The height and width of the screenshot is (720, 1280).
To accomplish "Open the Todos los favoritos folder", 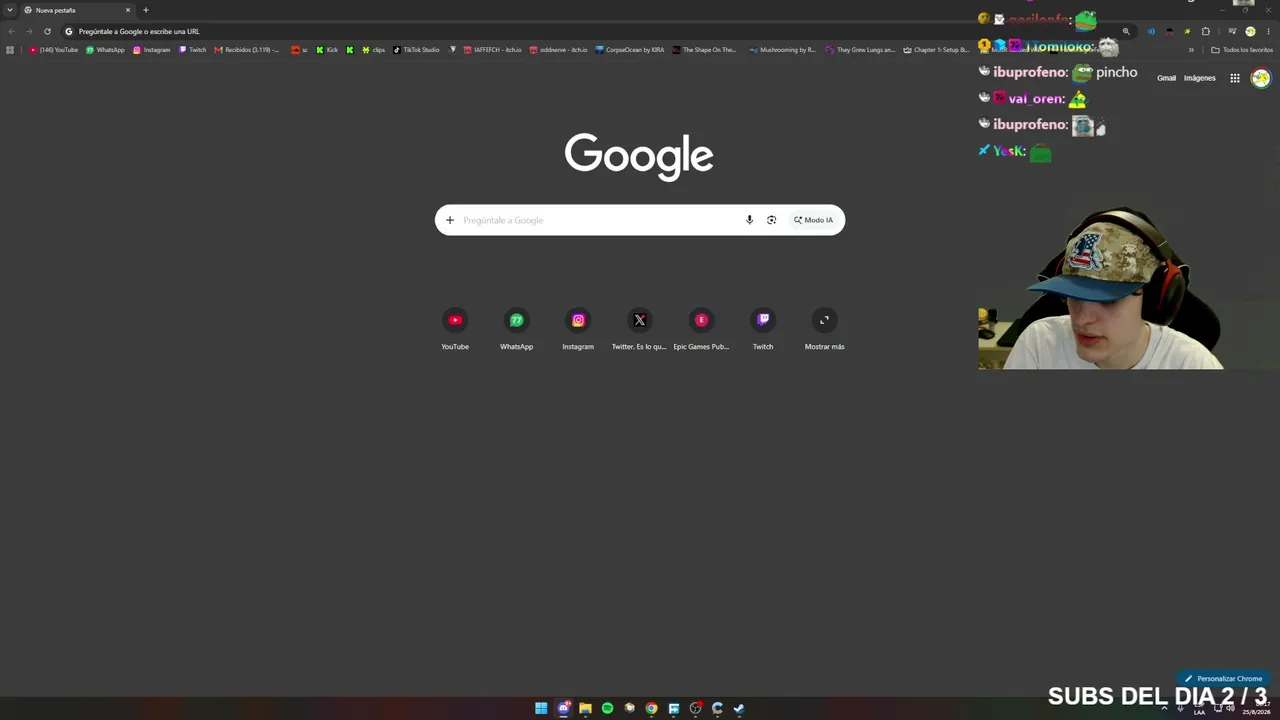I will pos(1242,50).
